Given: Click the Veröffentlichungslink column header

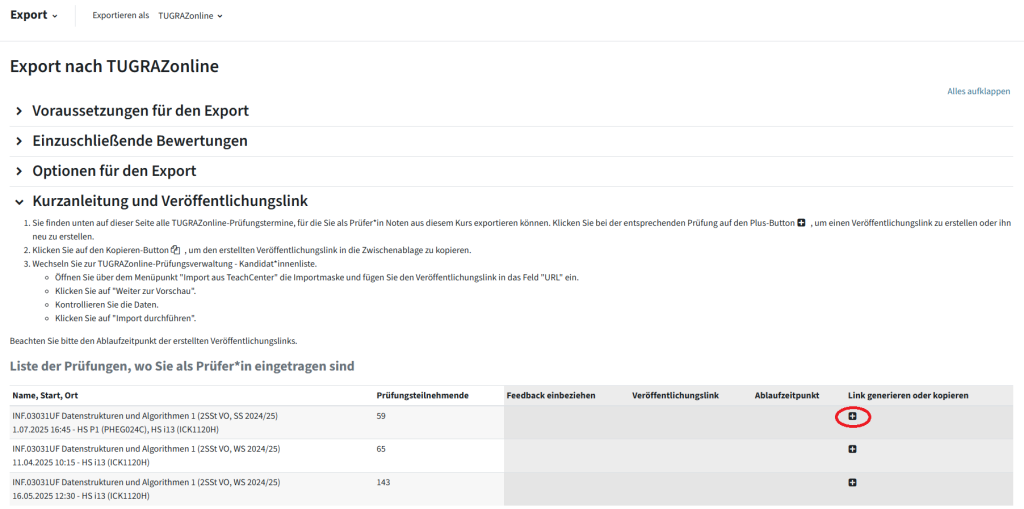Looking at the screenshot, I should point(675,396).
